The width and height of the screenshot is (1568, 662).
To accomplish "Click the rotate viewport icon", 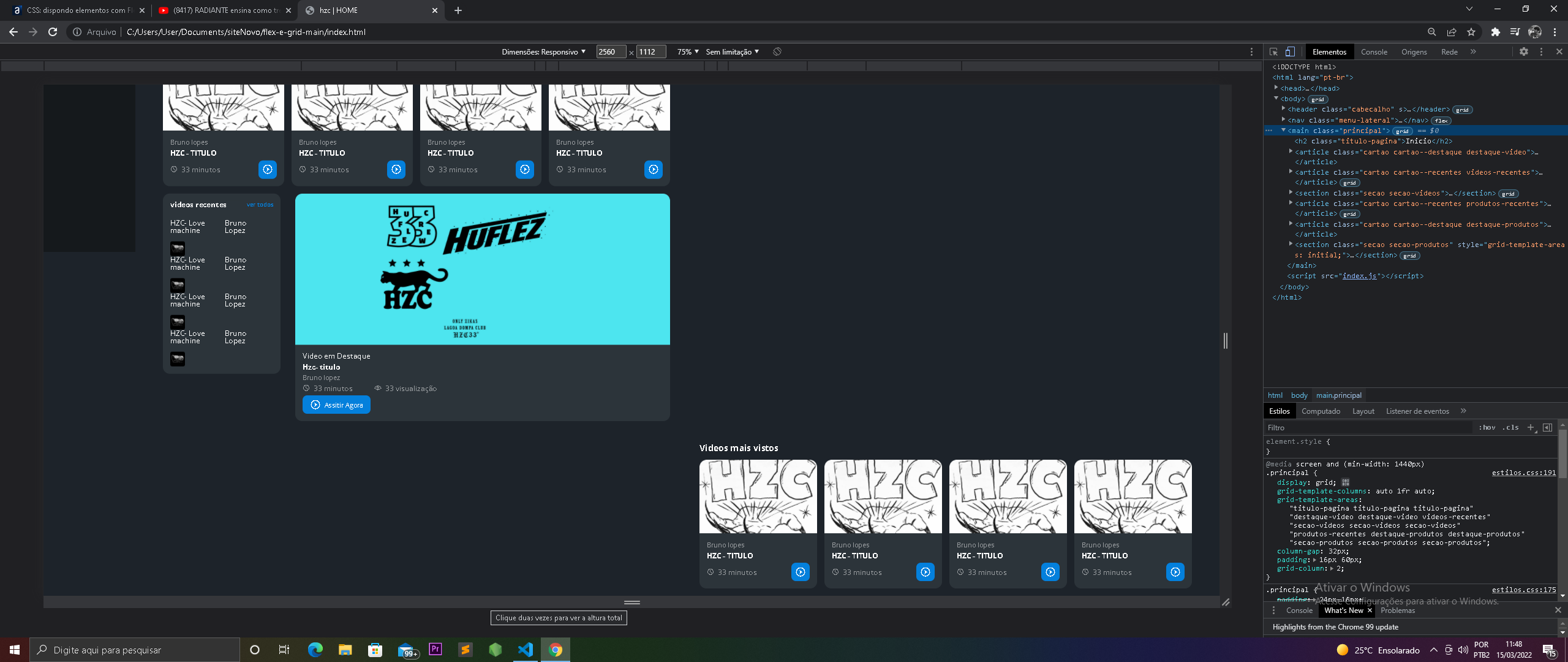I will [777, 51].
